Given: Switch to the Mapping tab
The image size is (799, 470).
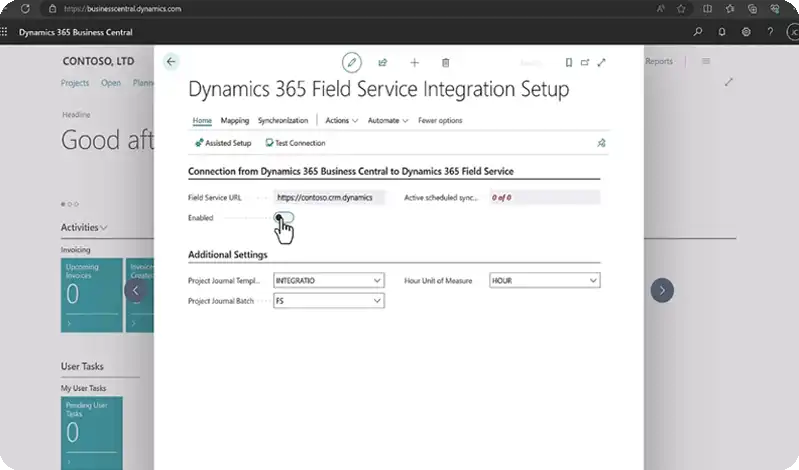Looking at the screenshot, I should point(235,120).
